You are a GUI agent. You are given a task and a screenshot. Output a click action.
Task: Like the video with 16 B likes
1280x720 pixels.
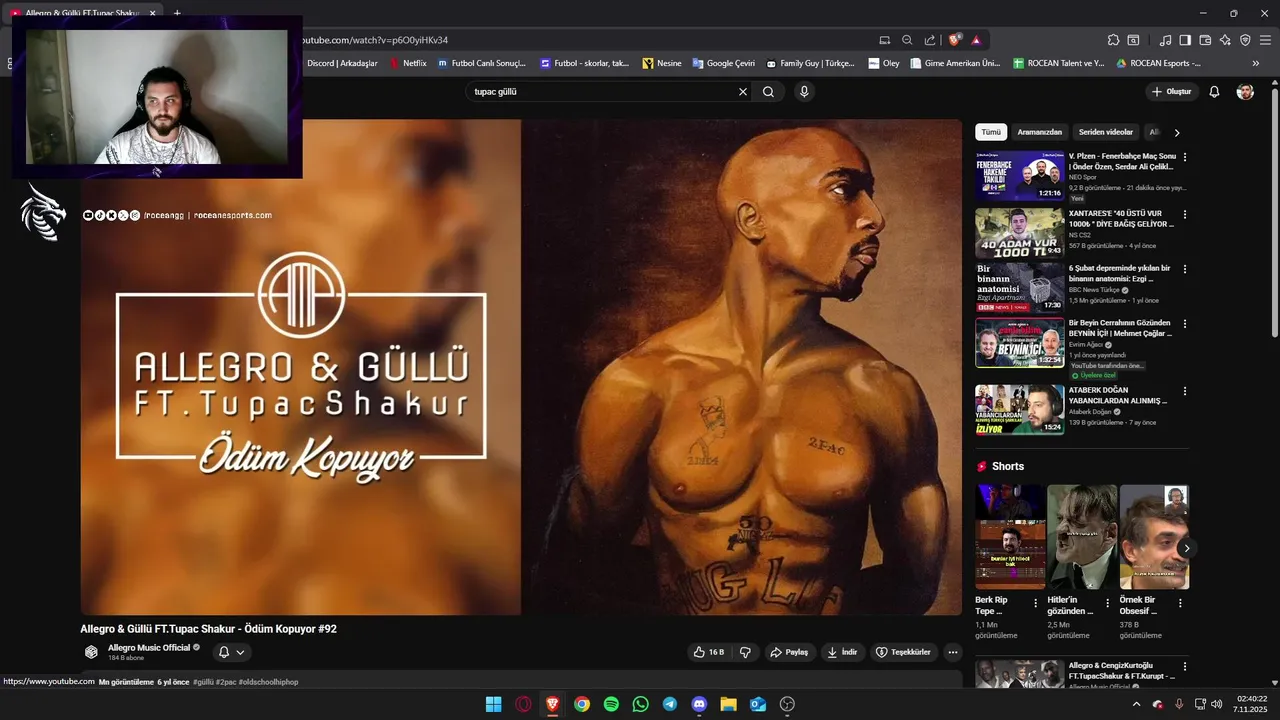pyautogui.click(x=709, y=652)
